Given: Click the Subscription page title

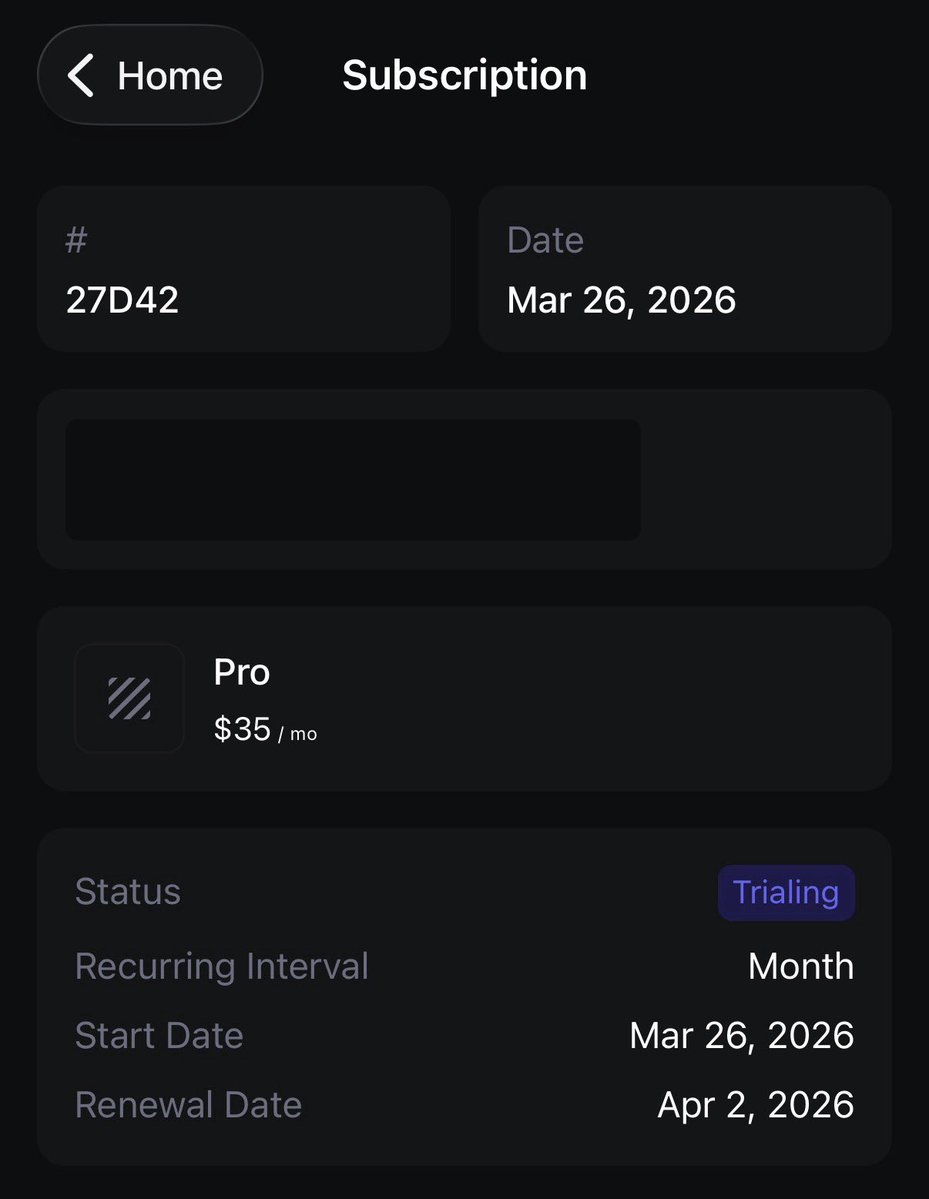Looking at the screenshot, I should 464,75.
